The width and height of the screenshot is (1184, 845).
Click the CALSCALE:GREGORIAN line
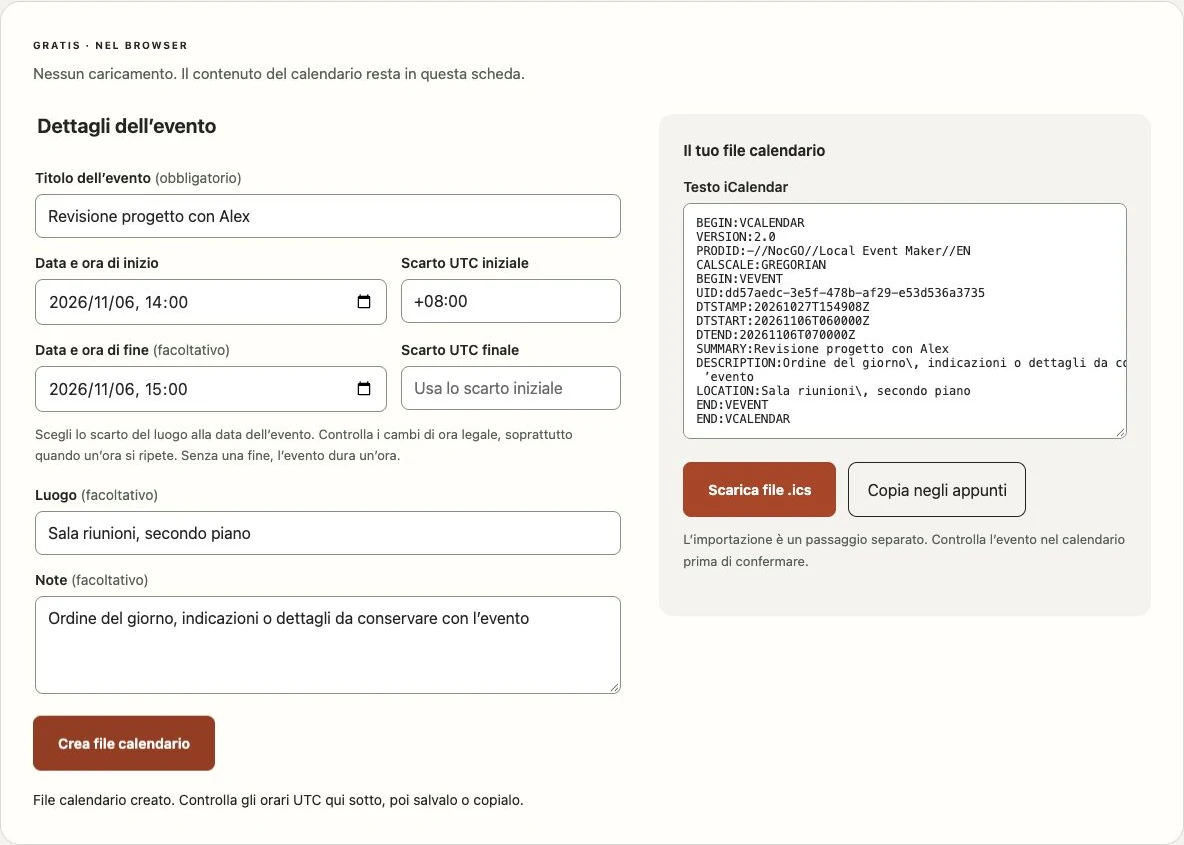click(x=761, y=265)
